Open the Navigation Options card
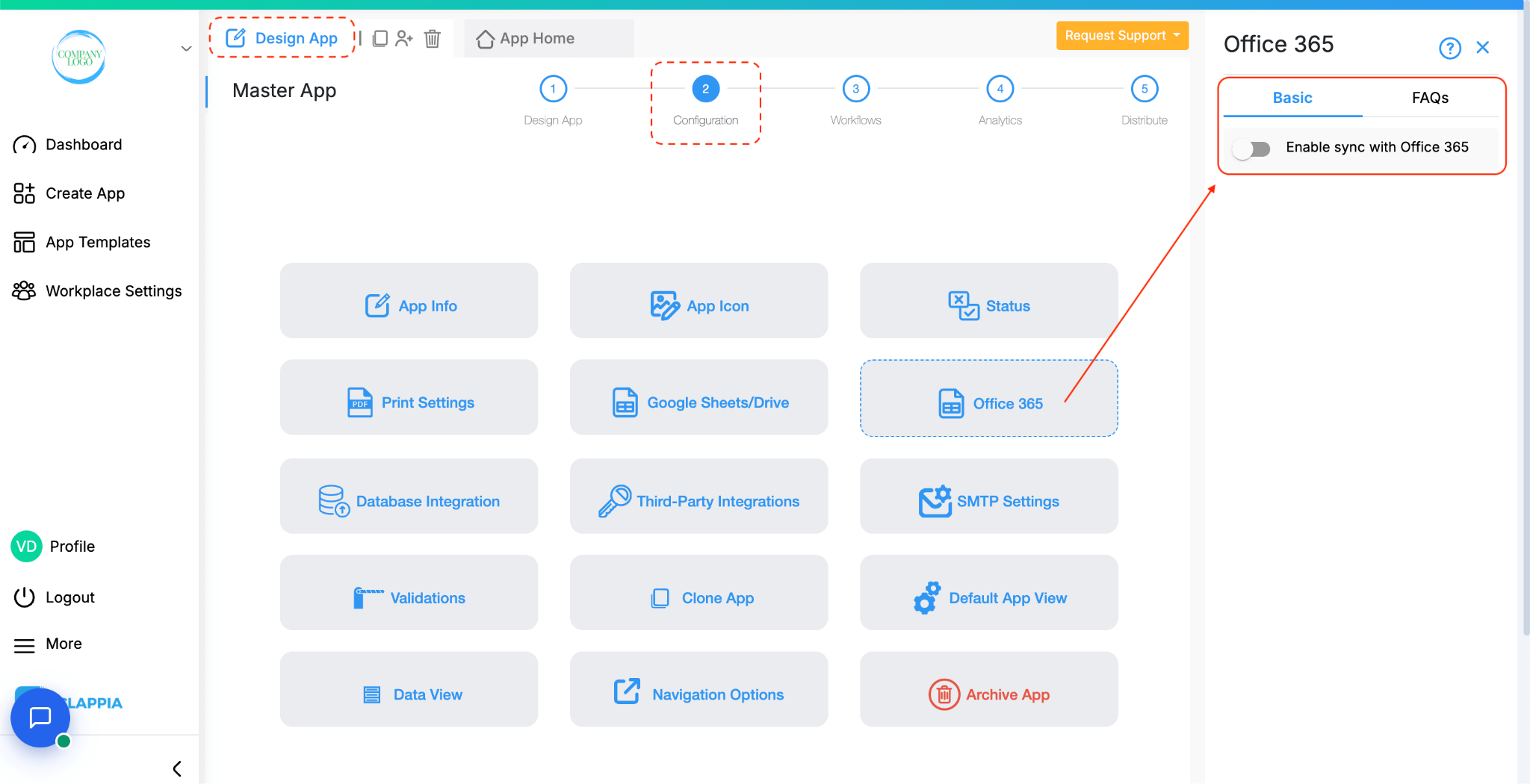1530x784 pixels. (x=699, y=689)
